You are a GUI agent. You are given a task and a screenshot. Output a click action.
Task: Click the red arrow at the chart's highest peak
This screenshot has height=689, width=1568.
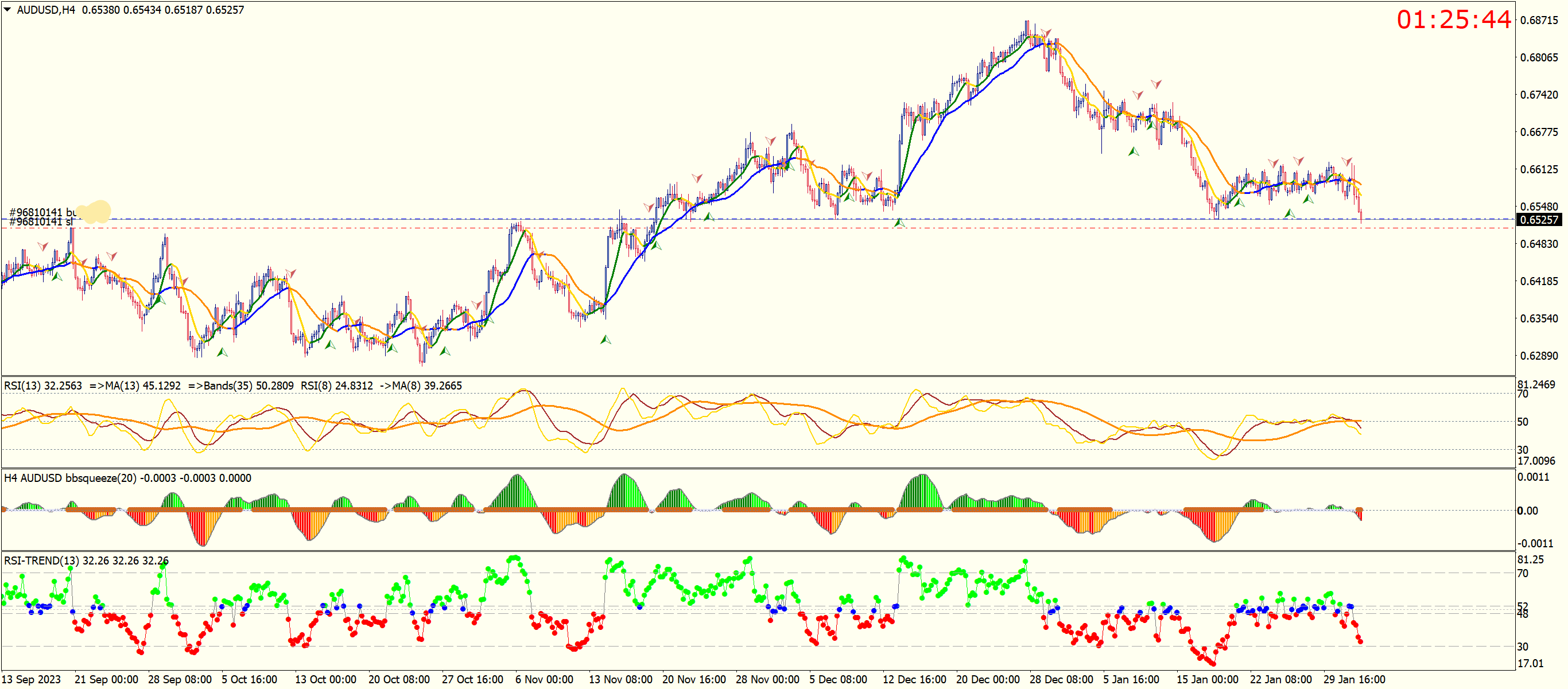1046,32
